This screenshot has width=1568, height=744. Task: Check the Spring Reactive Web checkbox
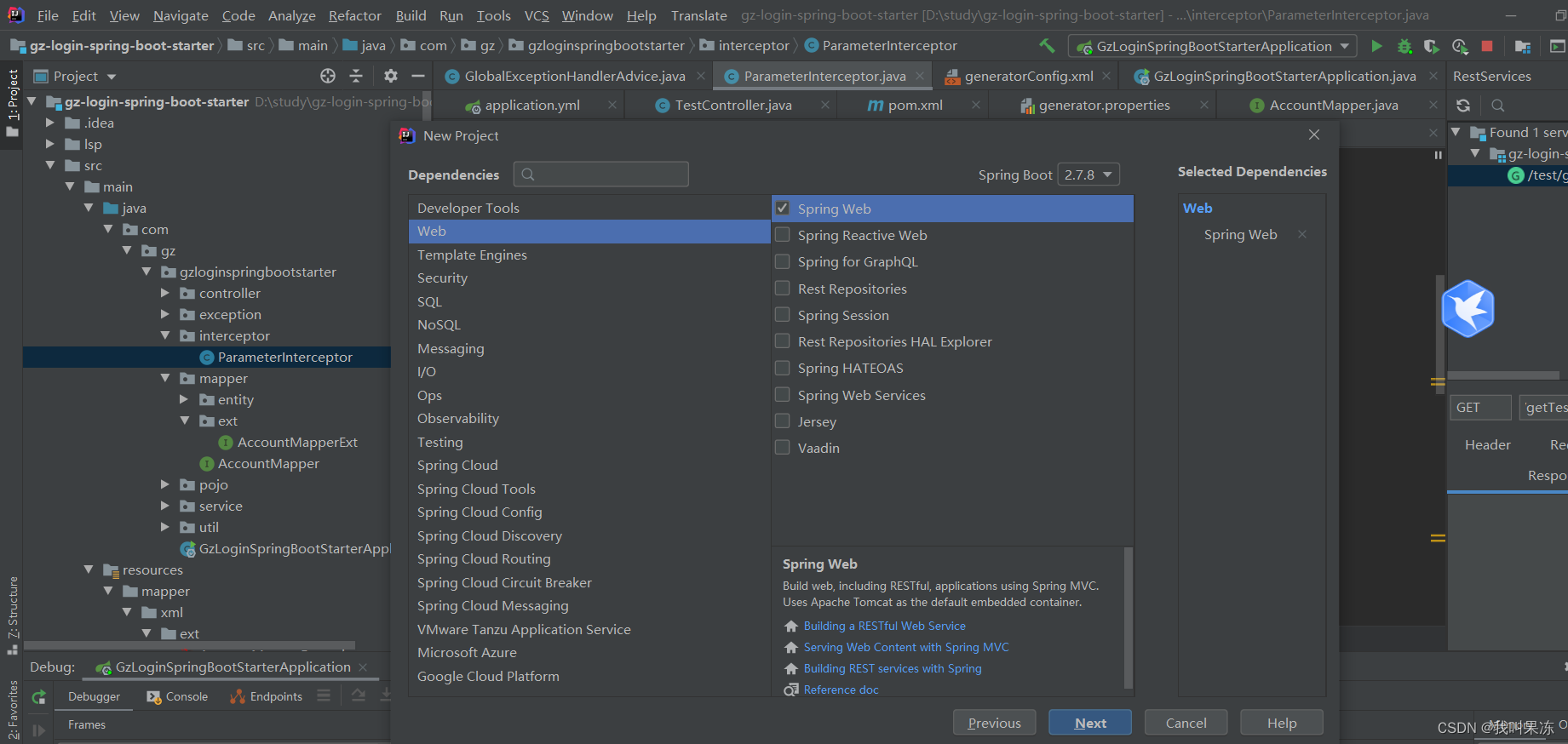[783, 234]
